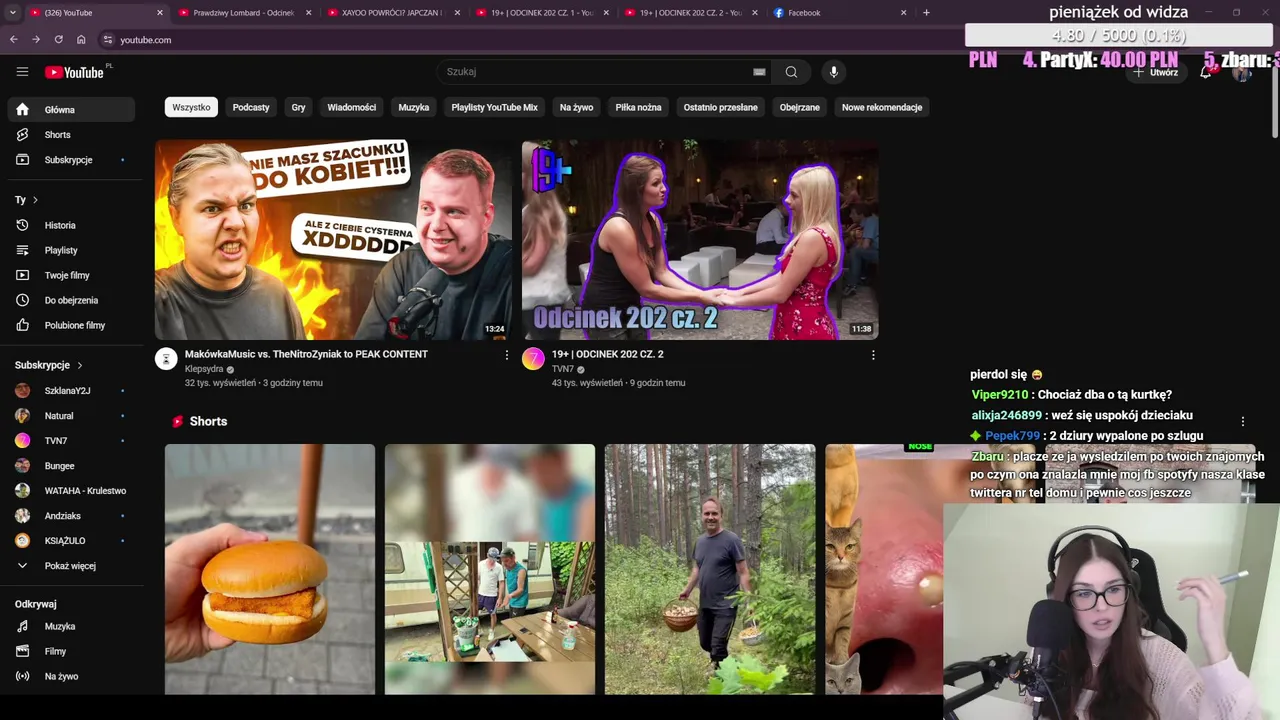Click TVN7 channel avatar beside video title
The image size is (1280, 720).
point(533,359)
